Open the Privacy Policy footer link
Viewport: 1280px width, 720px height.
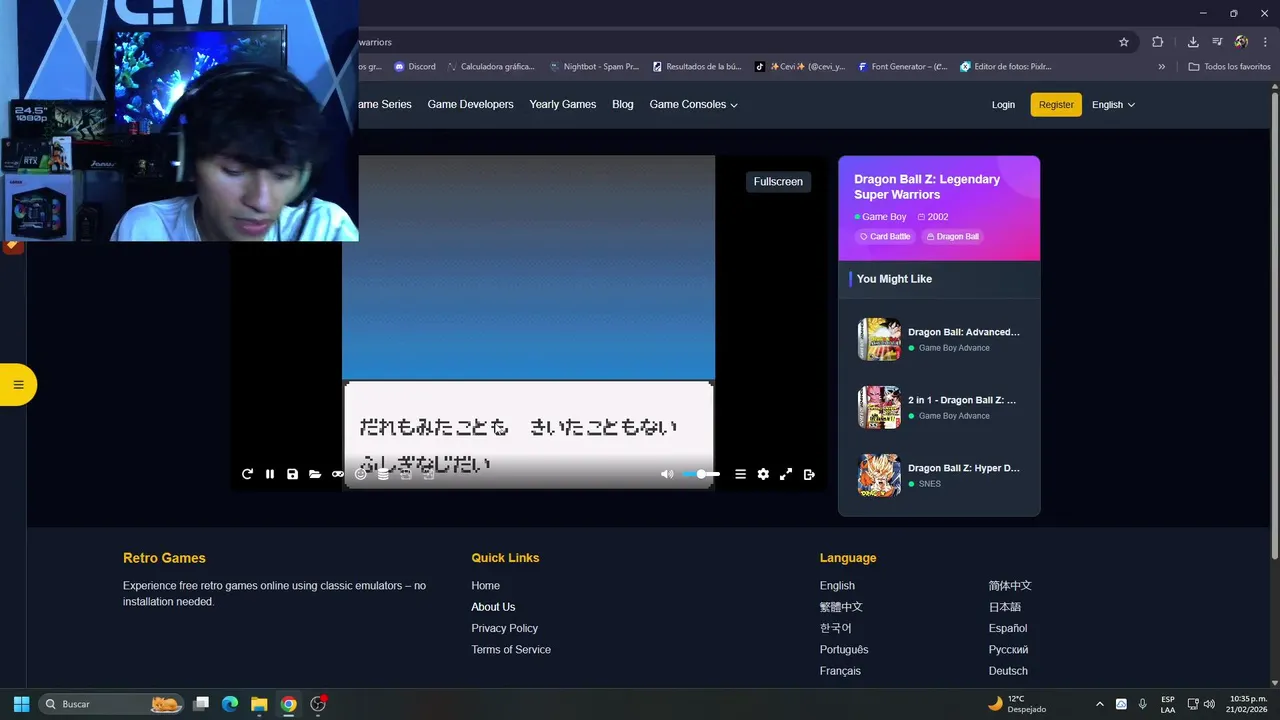505,628
